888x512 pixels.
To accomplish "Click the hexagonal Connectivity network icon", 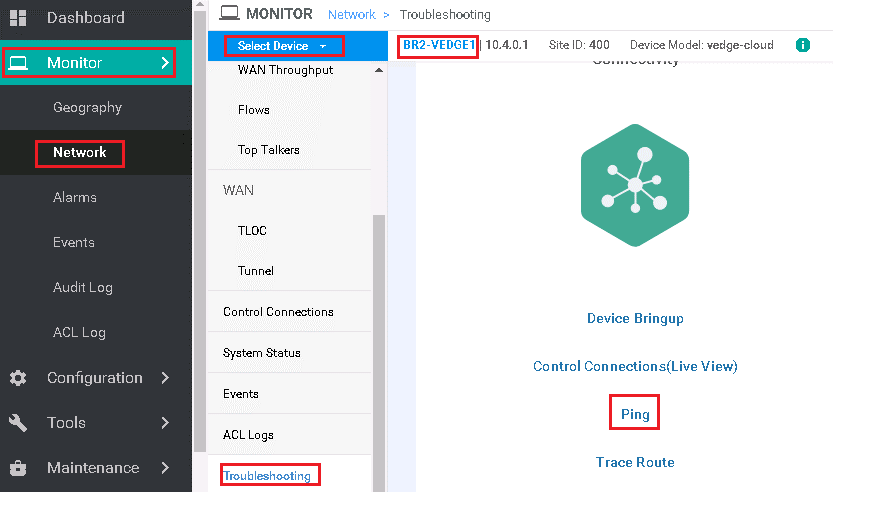I will pyautogui.click(x=635, y=185).
